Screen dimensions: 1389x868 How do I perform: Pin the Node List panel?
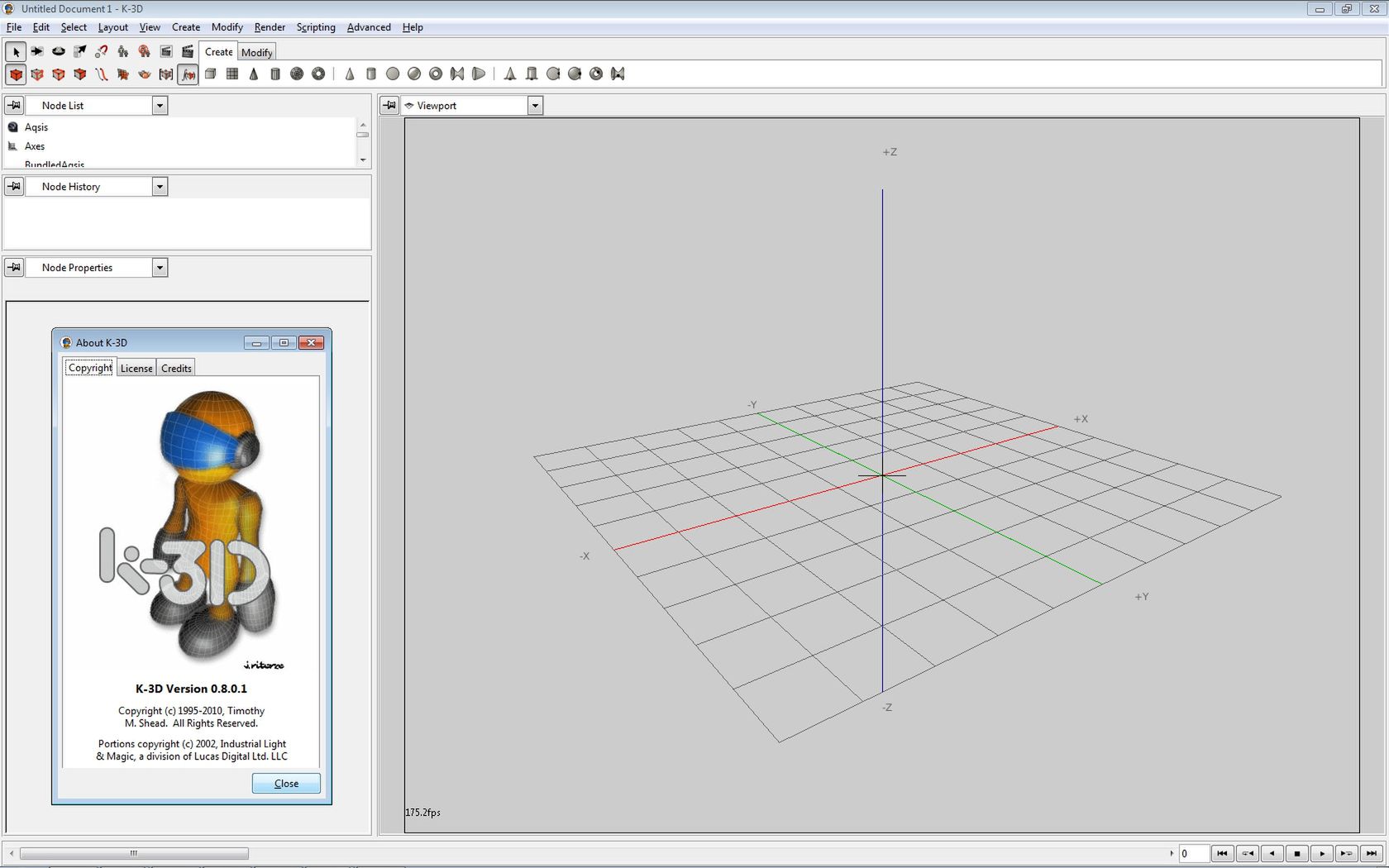click(14, 105)
